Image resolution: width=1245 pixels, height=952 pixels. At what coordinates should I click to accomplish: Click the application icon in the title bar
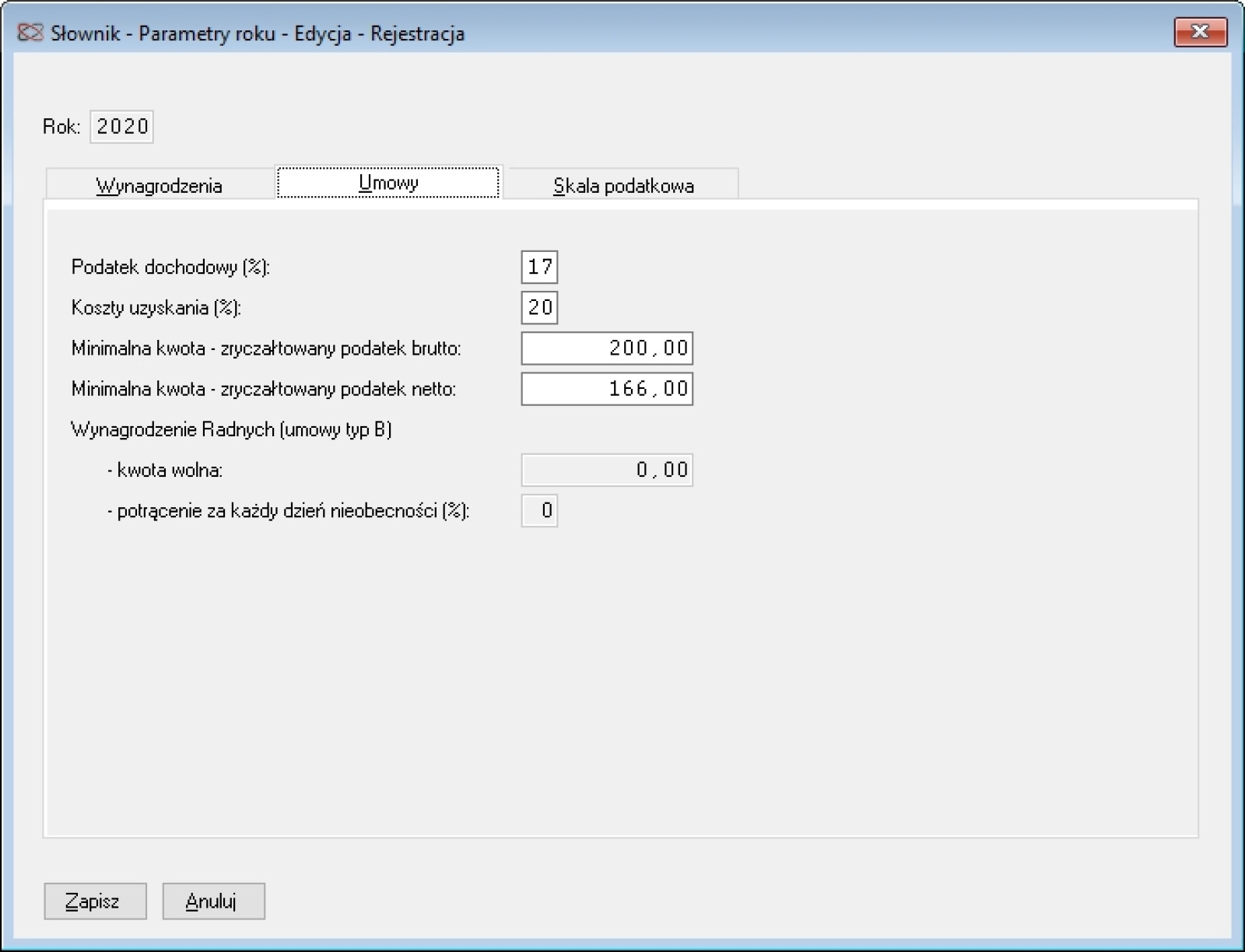tap(30, 33)
